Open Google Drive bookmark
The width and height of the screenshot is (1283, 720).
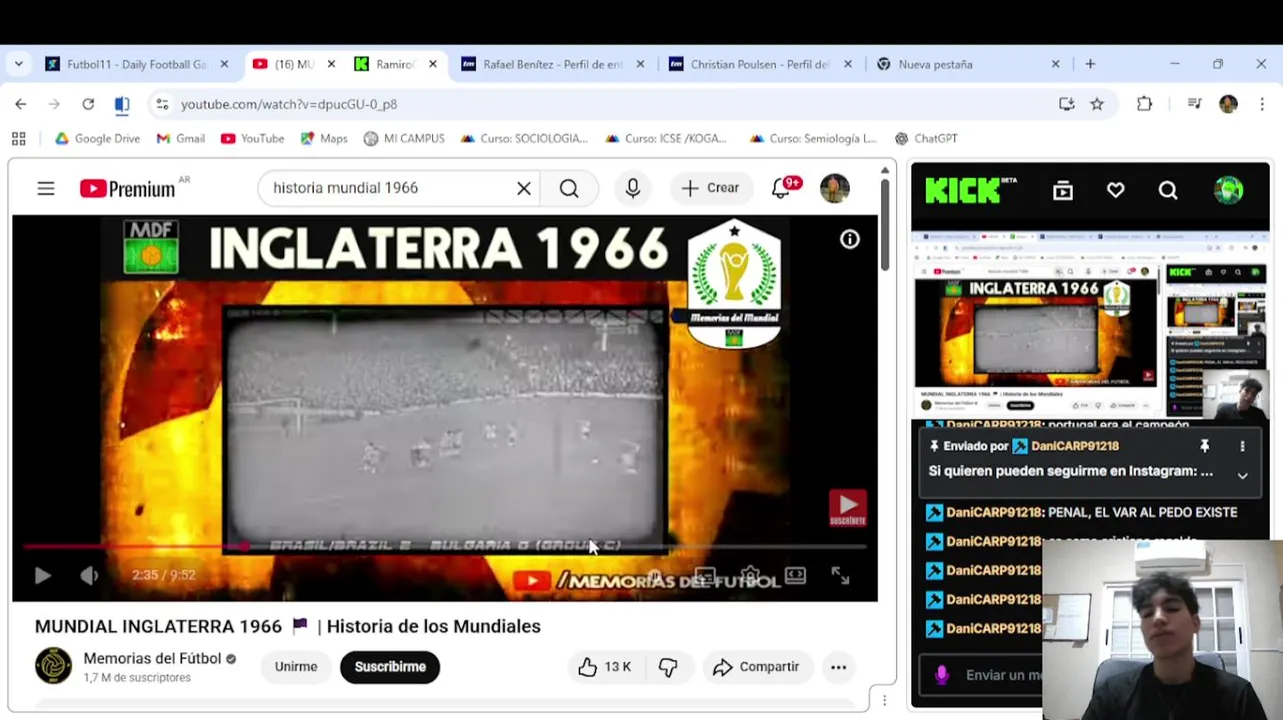point(97,139)
